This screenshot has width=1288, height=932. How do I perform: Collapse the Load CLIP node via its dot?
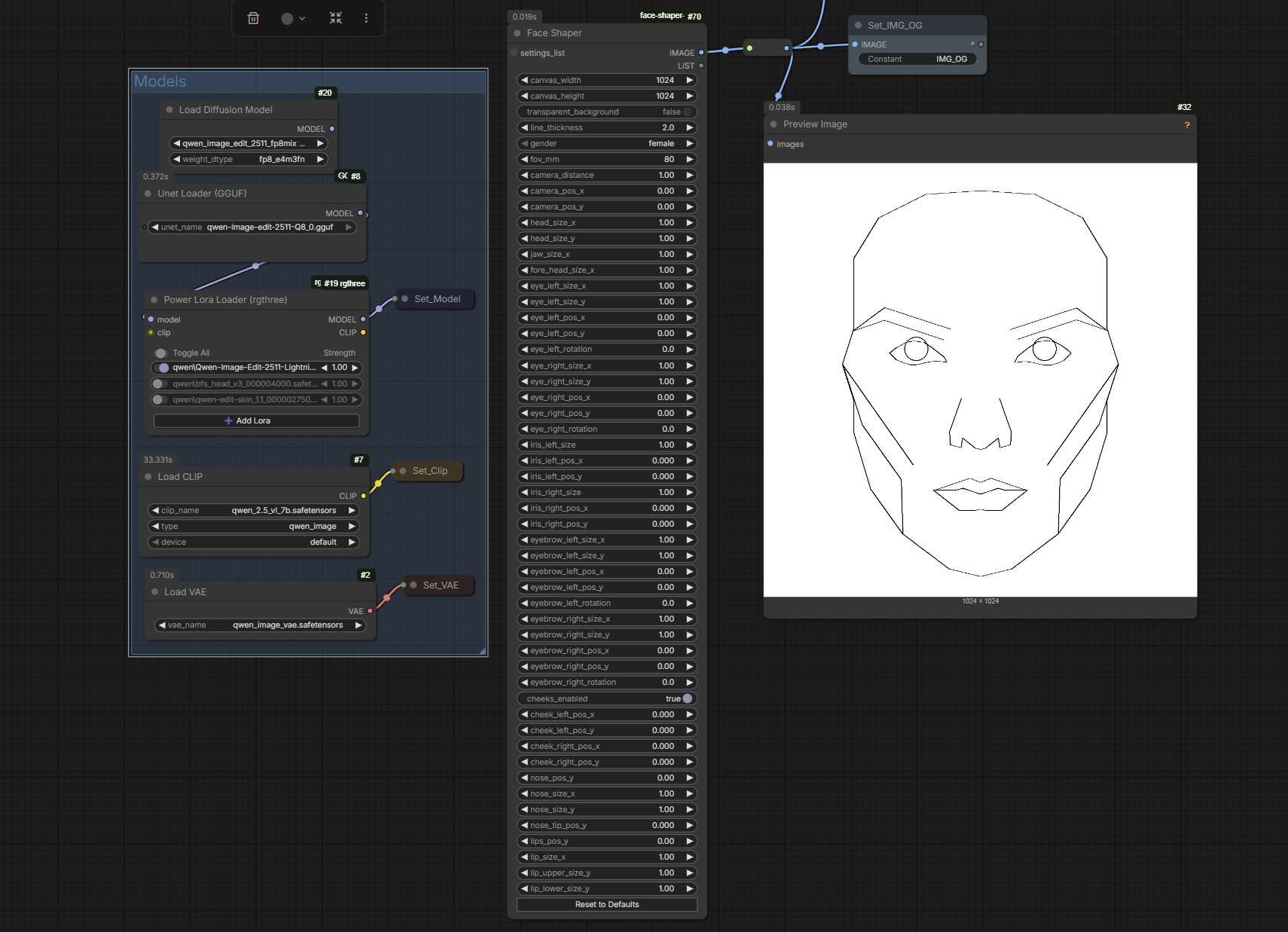point(148,477)
